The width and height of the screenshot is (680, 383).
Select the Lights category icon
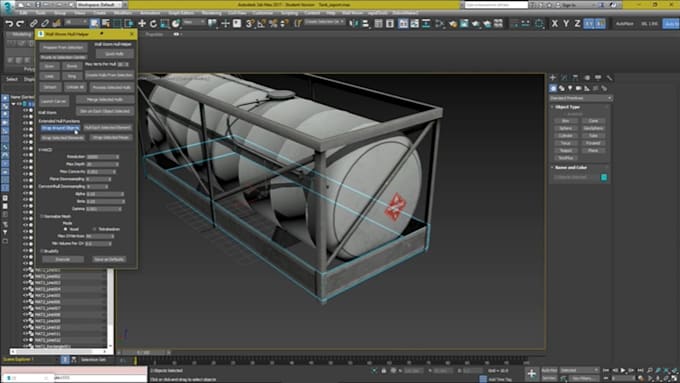point(570,88)
